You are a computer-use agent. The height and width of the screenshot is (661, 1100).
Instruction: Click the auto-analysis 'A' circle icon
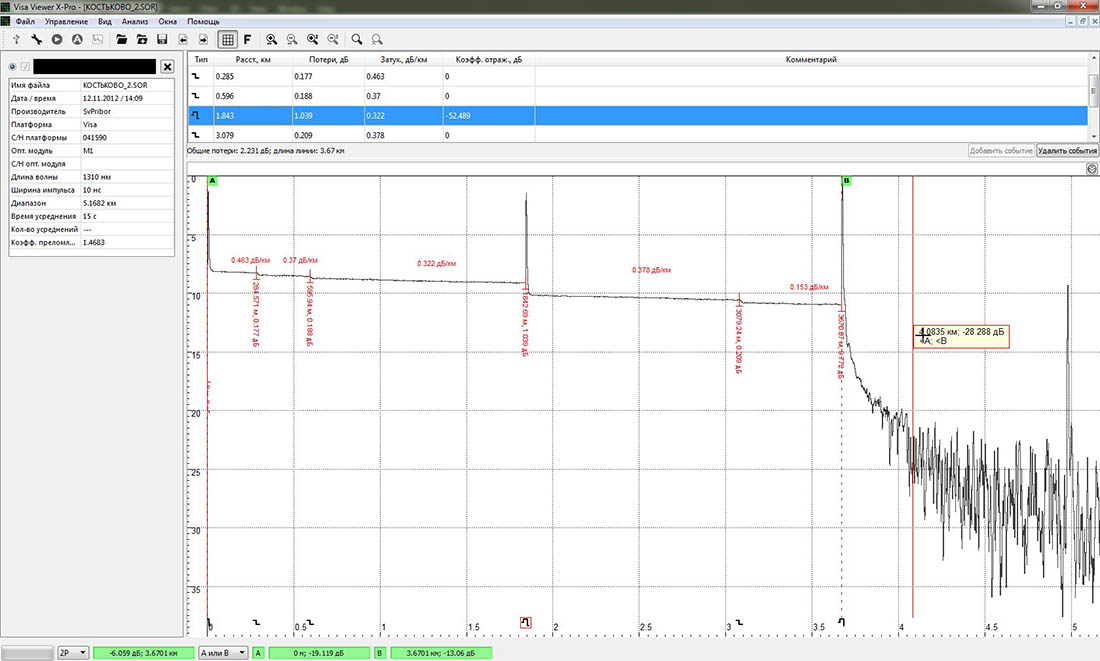(76, 39)
